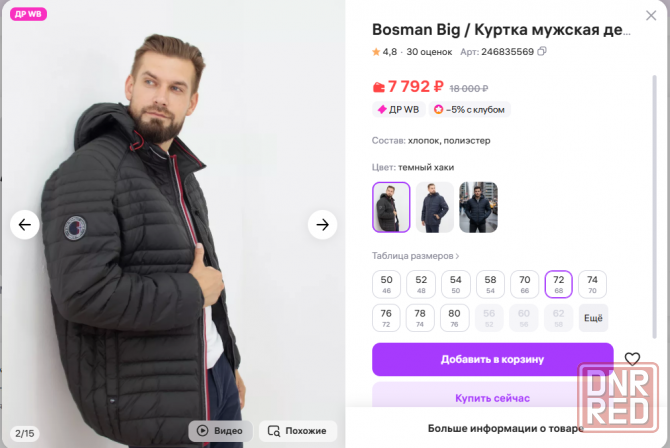Copy the article number 246835569
This screenshot has height=448, width=670.
click(542, 52)
